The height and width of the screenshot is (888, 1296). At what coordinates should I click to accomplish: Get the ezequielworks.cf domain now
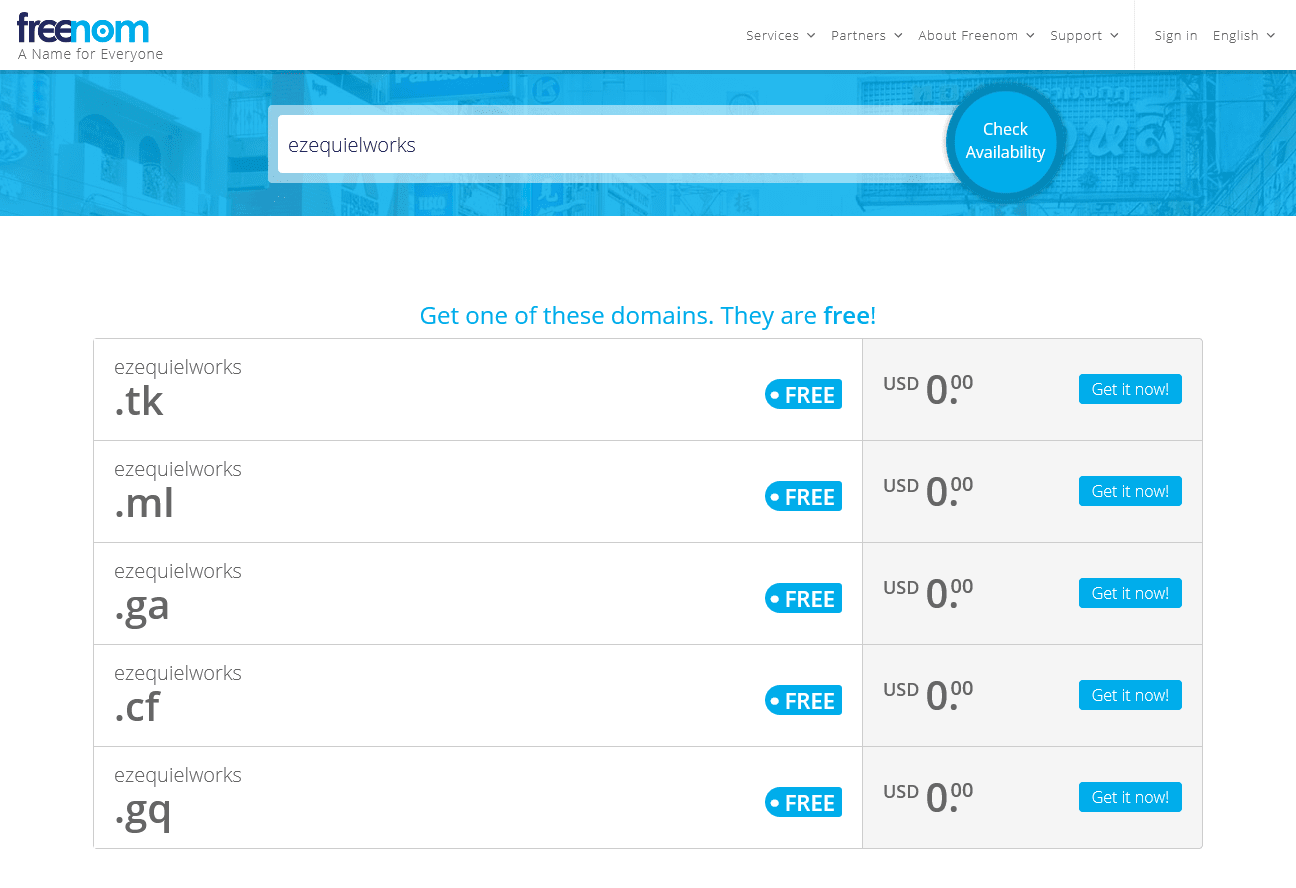1130,695
